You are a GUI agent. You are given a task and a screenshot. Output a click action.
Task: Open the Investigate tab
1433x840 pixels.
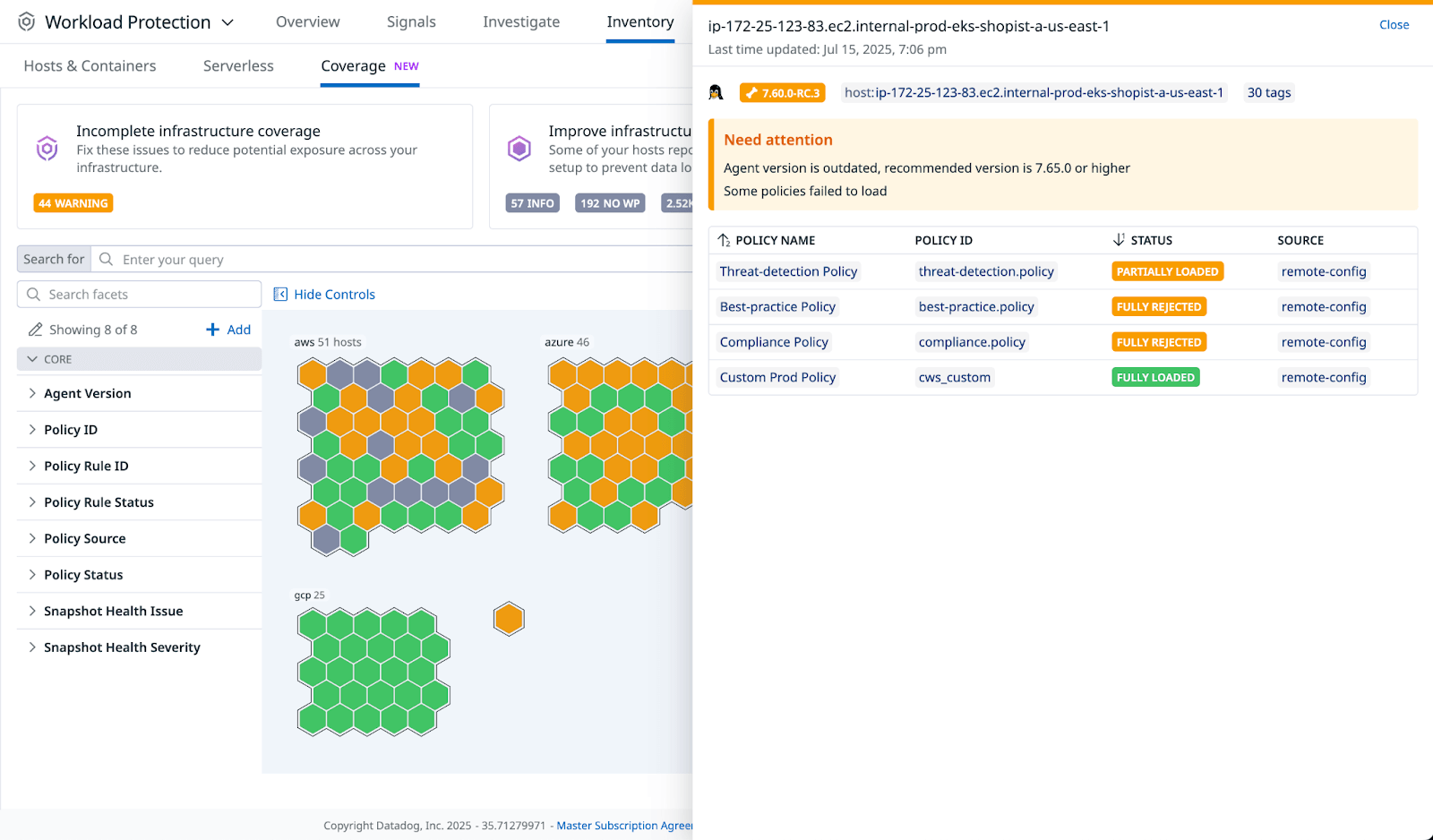pyautogui.click(x=521, y=21)
